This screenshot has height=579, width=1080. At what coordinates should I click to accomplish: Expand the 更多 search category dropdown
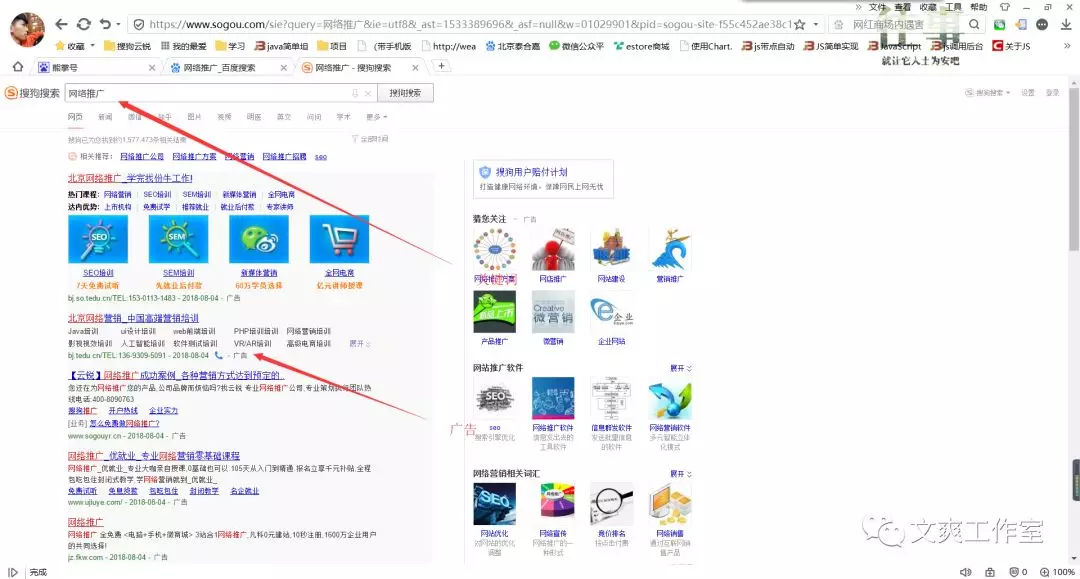click(376, 117)
